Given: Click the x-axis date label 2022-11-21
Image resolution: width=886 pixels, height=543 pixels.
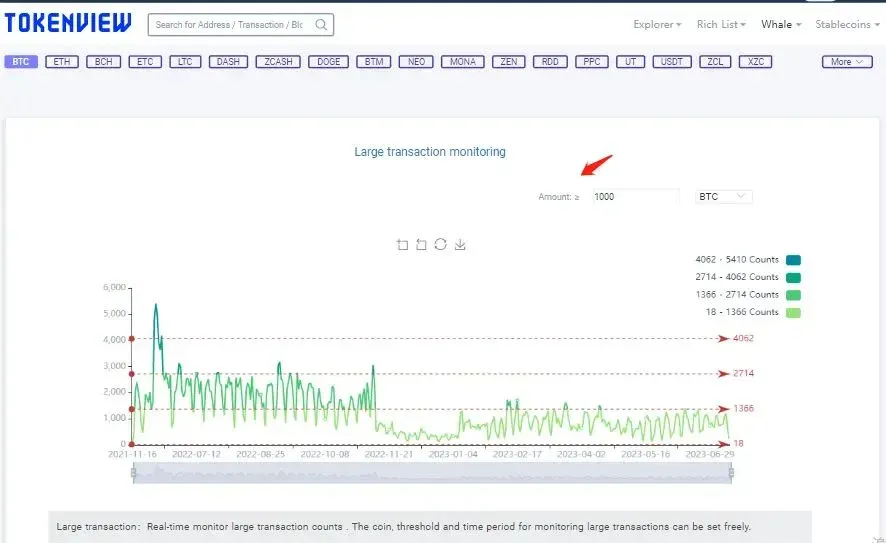Looking at the screenshot, I should [389, 454].
